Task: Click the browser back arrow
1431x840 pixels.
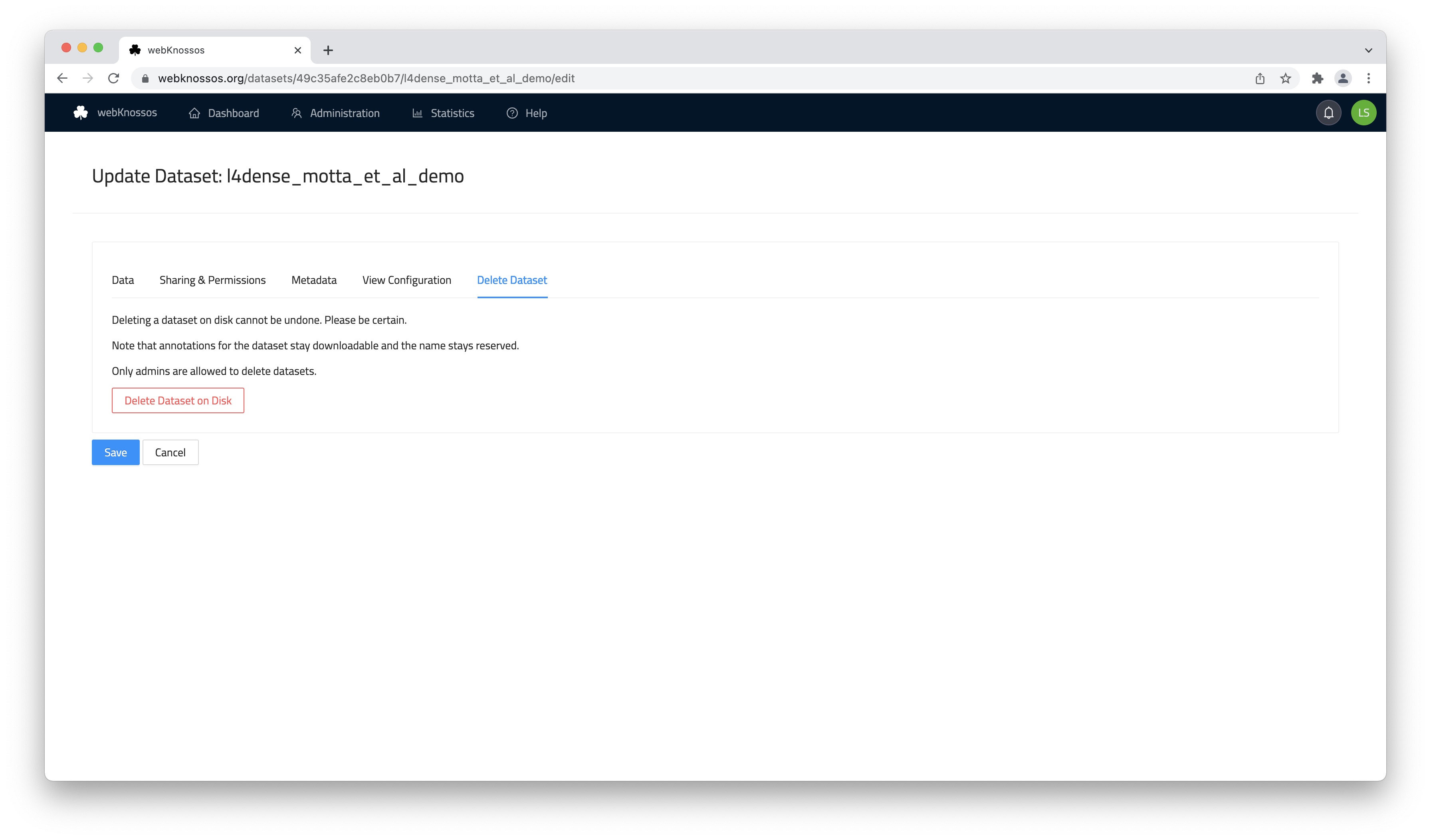Action: point(62,78)
